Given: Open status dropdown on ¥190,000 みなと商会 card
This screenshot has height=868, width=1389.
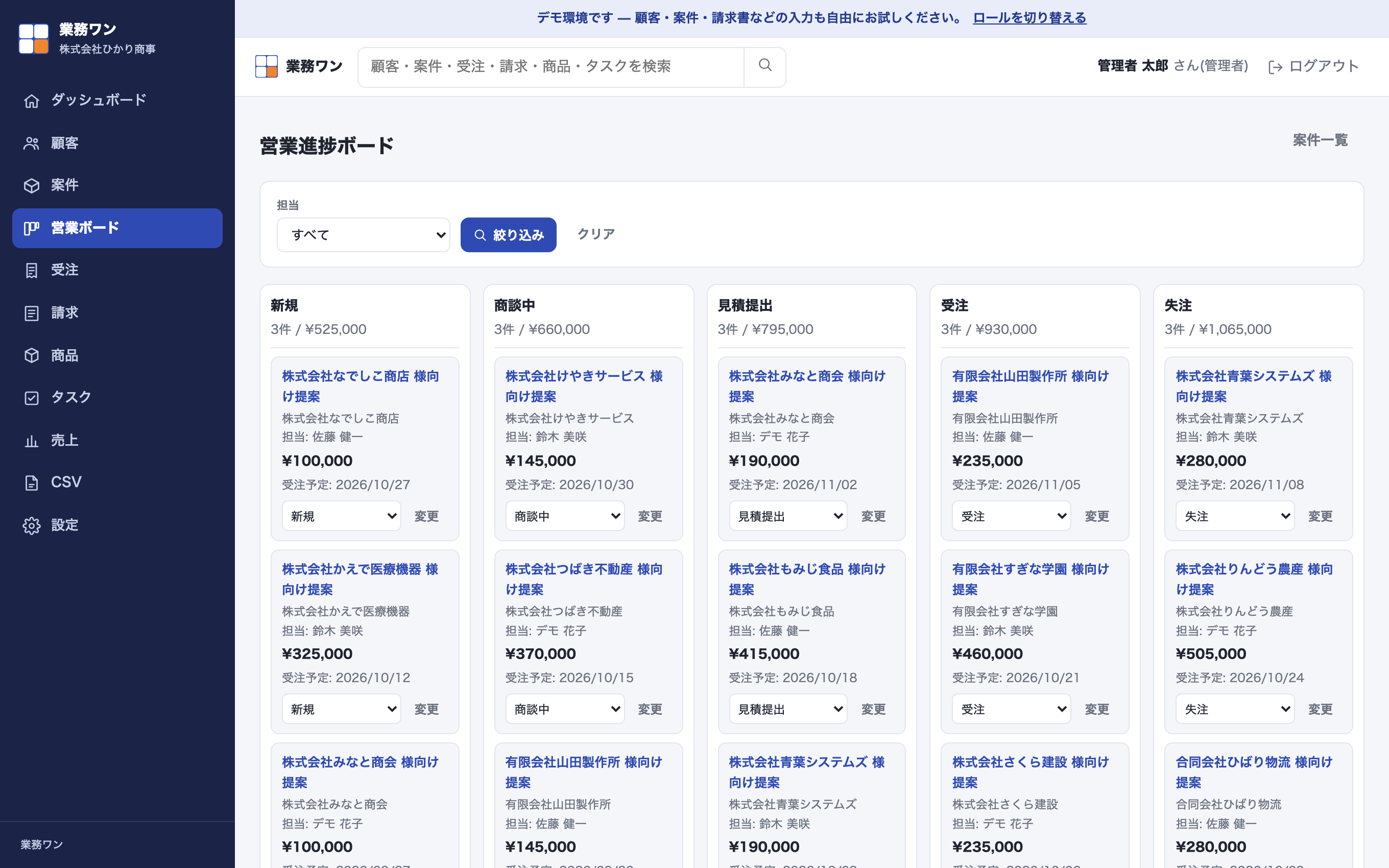Looking at the screenshot, I should pos(788,516).
